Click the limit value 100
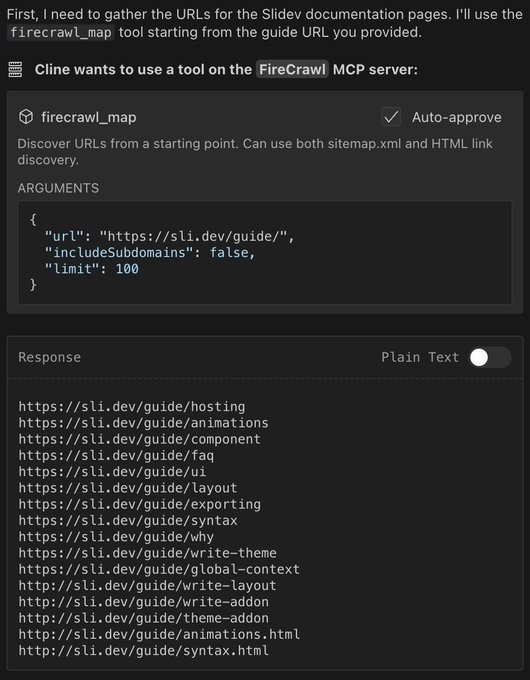The width and height of the screenshot is (530, 680). pos(127,269)
